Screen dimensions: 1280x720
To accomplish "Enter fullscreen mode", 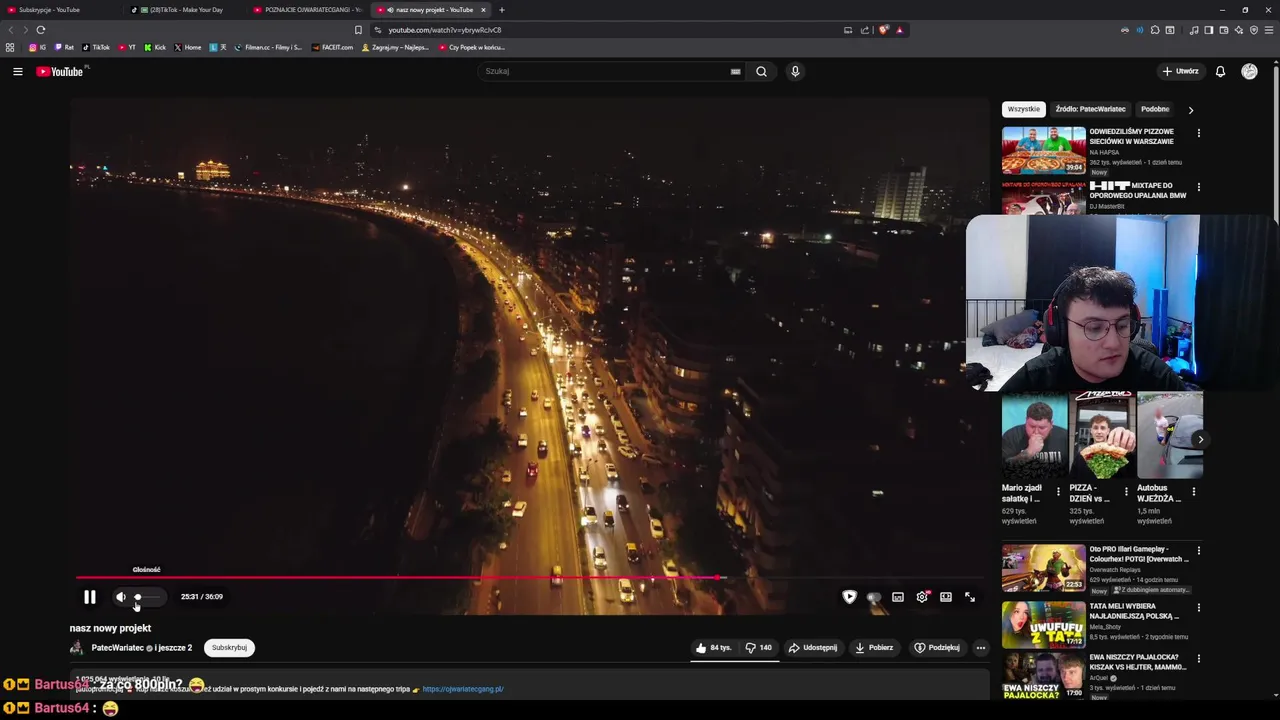I will click(970, 597).
